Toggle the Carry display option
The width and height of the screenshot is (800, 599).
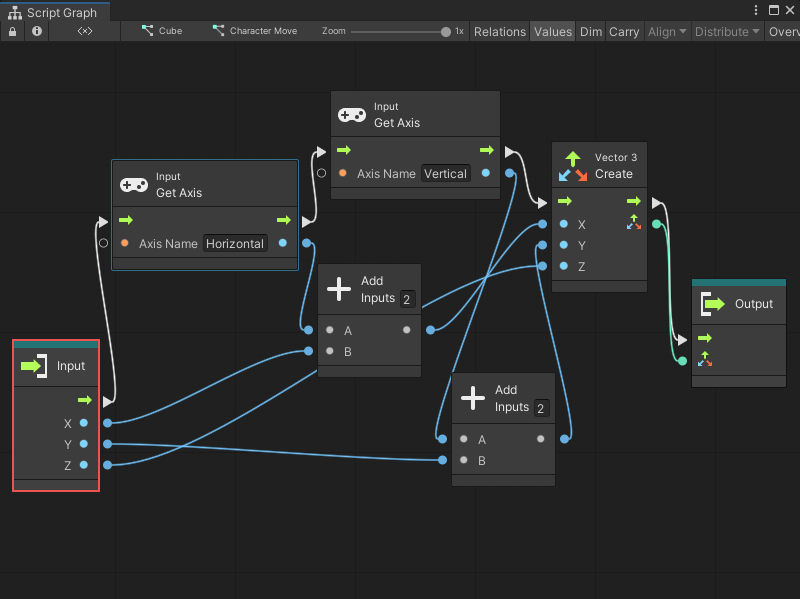pos(624,31)
